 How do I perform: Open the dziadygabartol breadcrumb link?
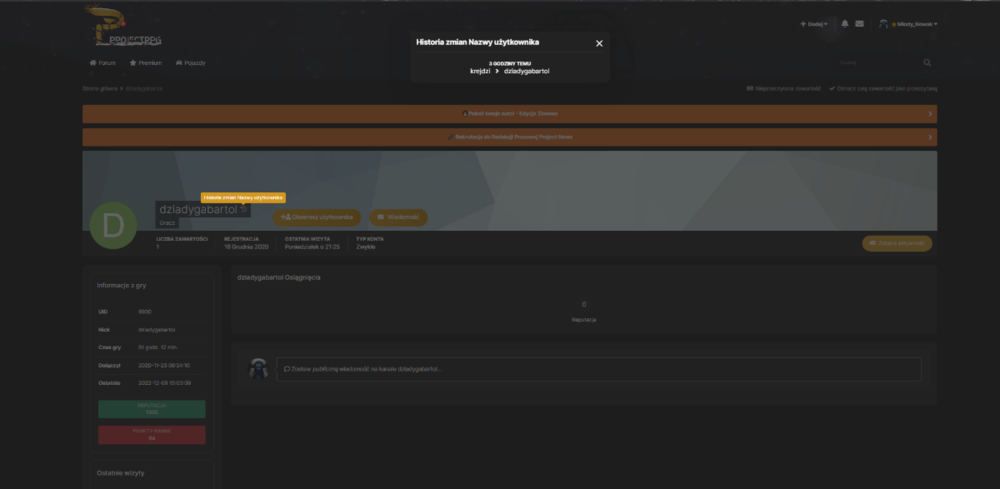[x=144, y=89]
